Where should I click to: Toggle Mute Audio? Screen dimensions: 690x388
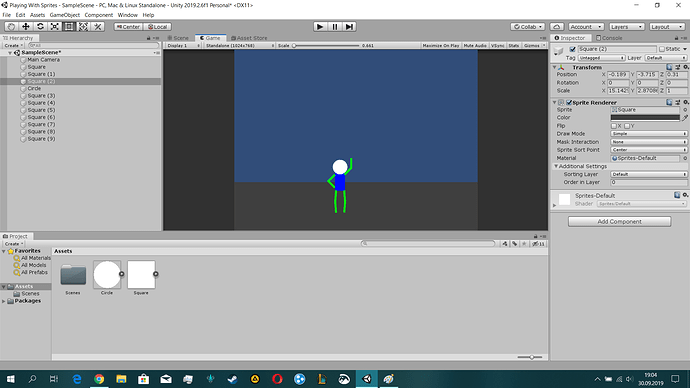coord(475,46)
